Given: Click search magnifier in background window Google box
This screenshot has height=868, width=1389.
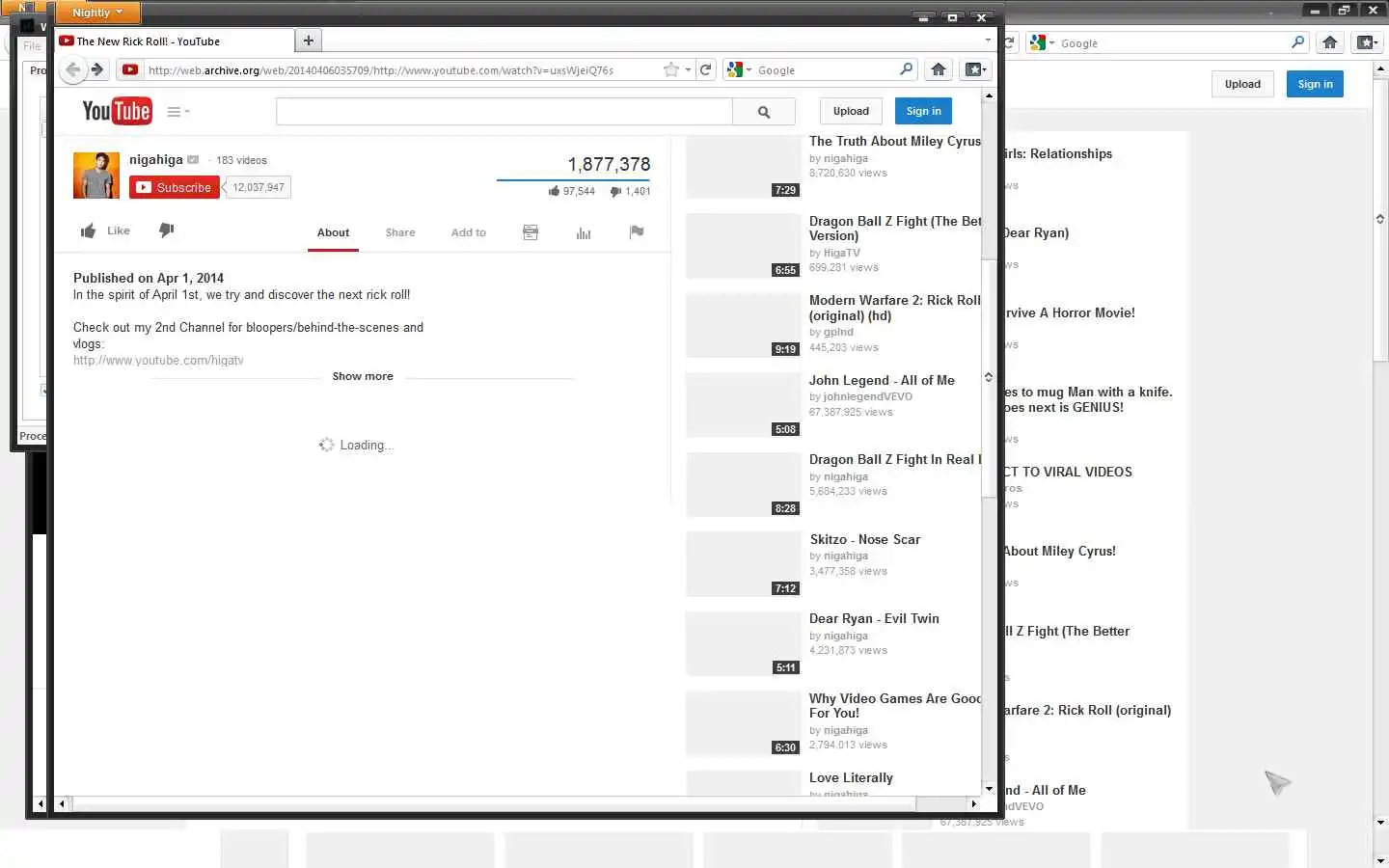Looking at the screenshot, I should (1297, 42).
